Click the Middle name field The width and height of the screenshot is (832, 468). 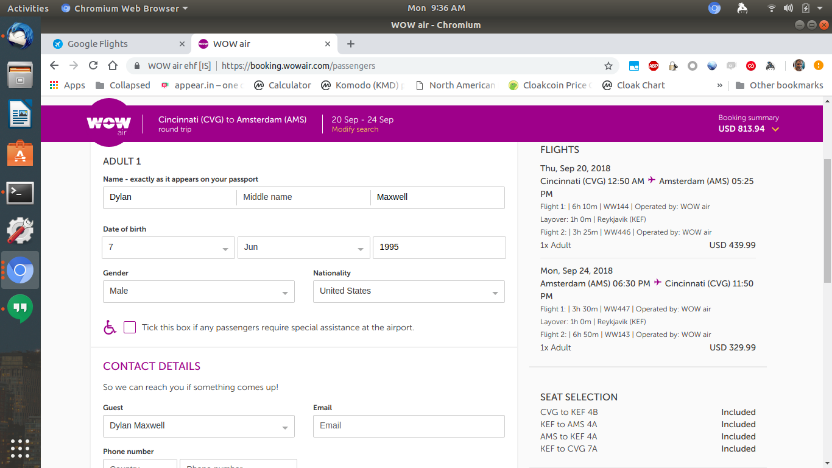coord(304,197)
